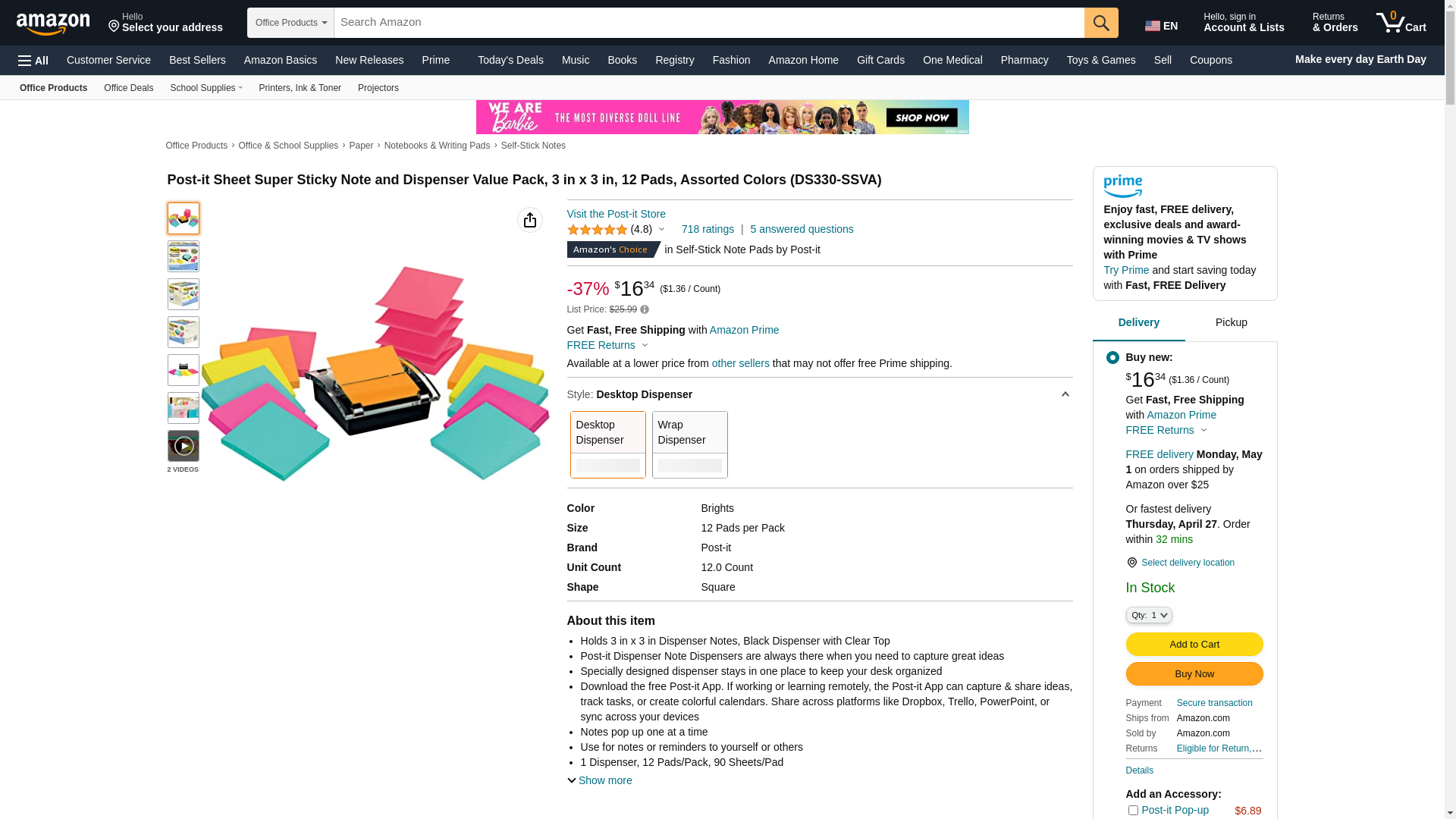Open Today's Deals in navigation bar
Image resolution: width=1456 pixels, height=819 pixels.
[x=510, y=60]
